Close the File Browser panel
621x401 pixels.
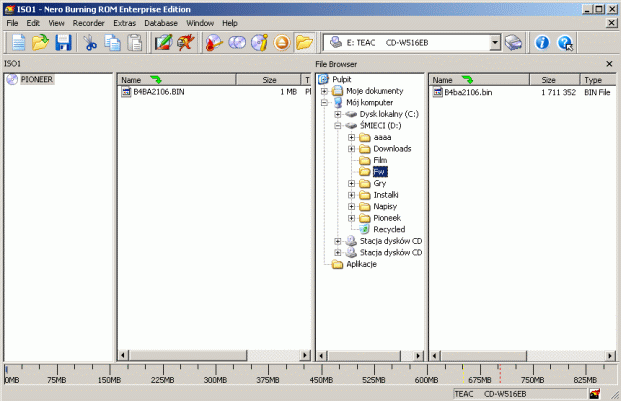click(x=609, y=64)
